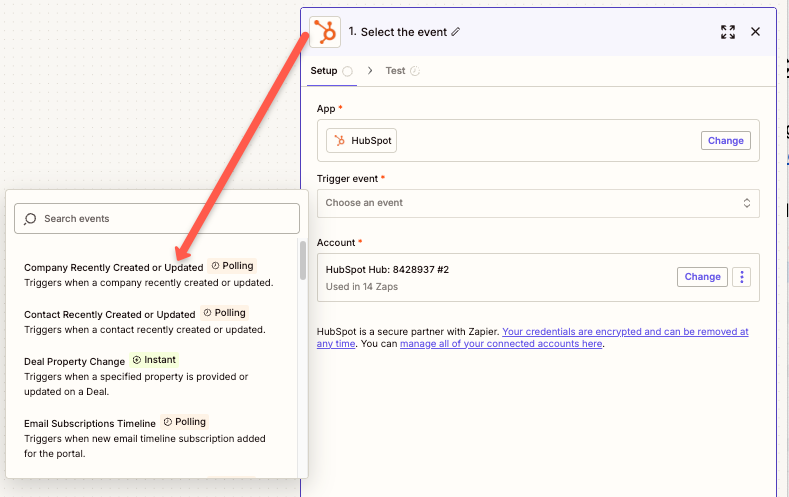Open the Trigger event dropdown
Screen dimensions: 789x497
click(x=538, y=203)
